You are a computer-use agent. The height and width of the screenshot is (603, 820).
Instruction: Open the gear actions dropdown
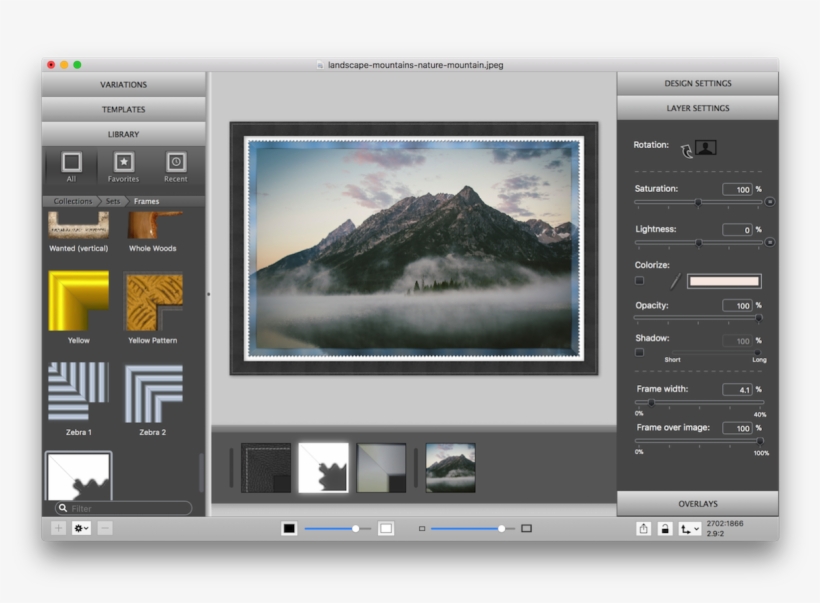81,528
